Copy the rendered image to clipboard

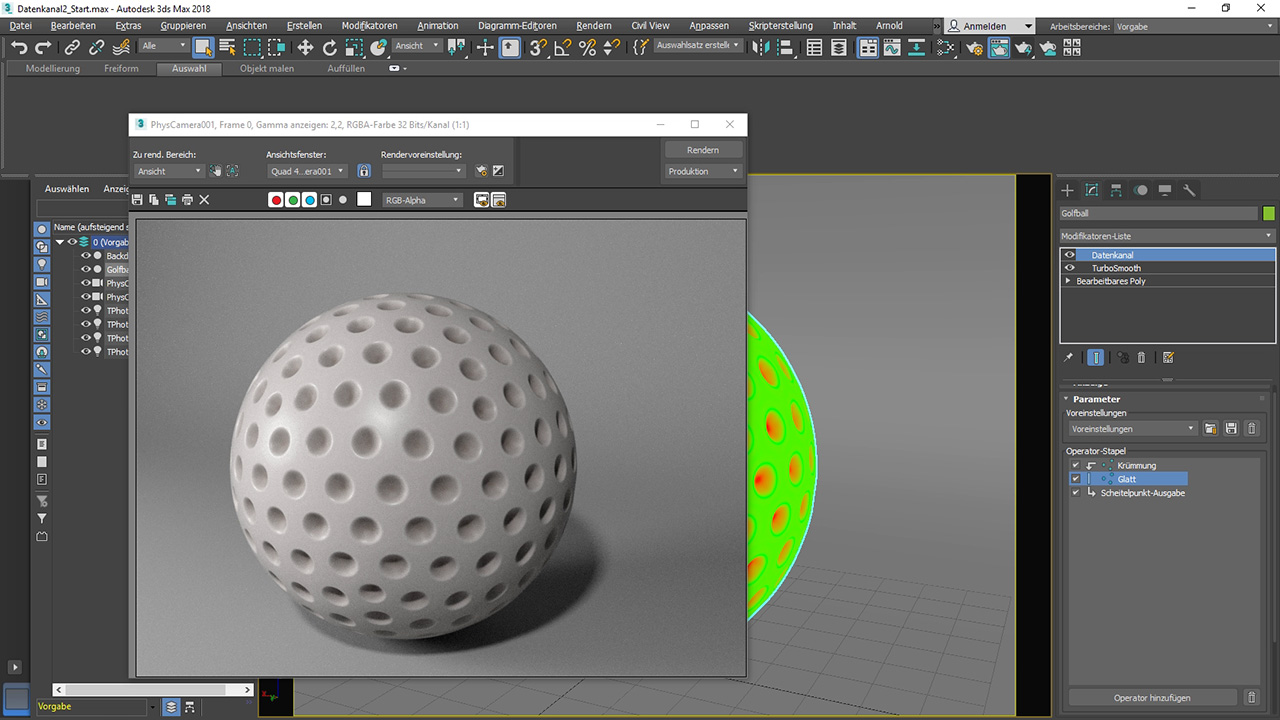click(154, 200)
